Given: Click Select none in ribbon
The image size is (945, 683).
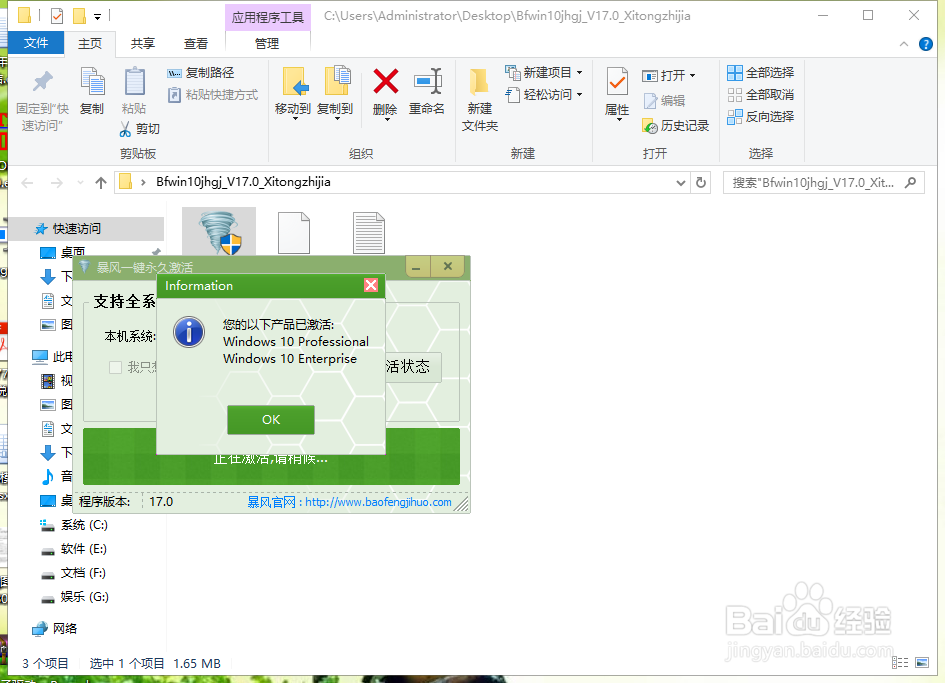Looking at the screenshot, I should tap(761, 95).
